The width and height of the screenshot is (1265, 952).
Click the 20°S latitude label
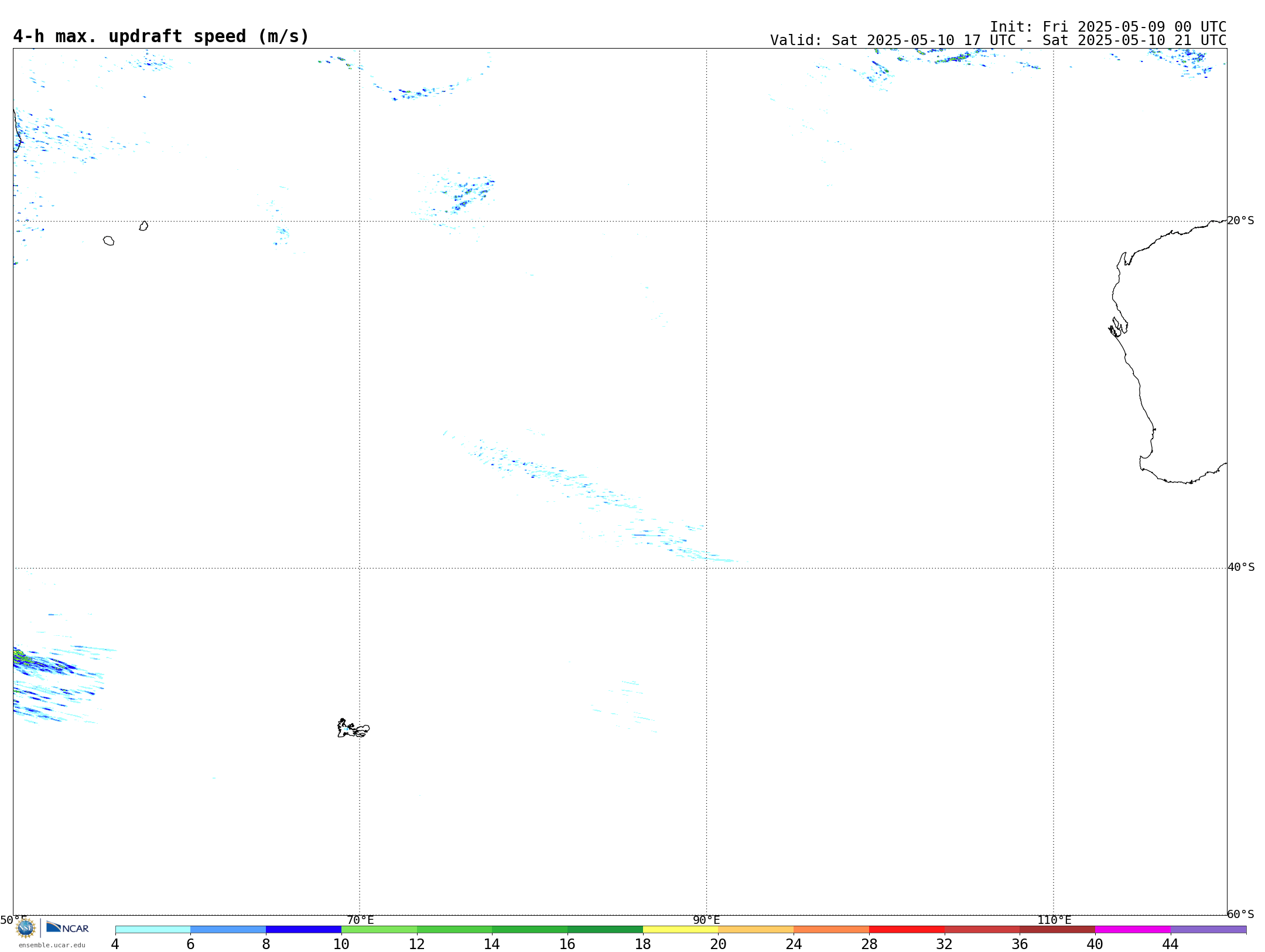coord(1240,220)
